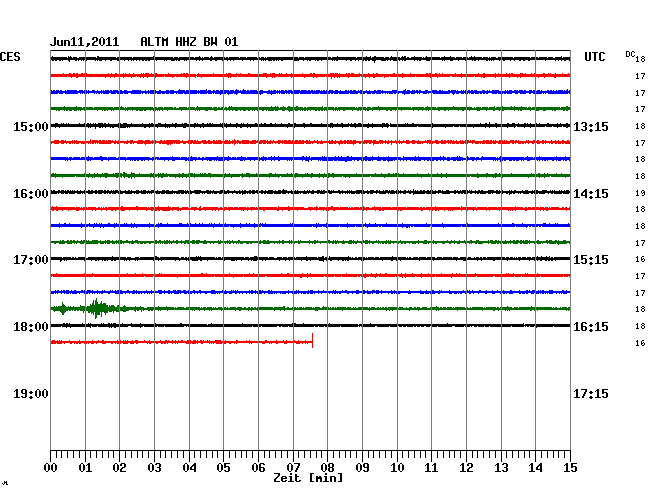Select the 16:00 local time label

point(31,194)
